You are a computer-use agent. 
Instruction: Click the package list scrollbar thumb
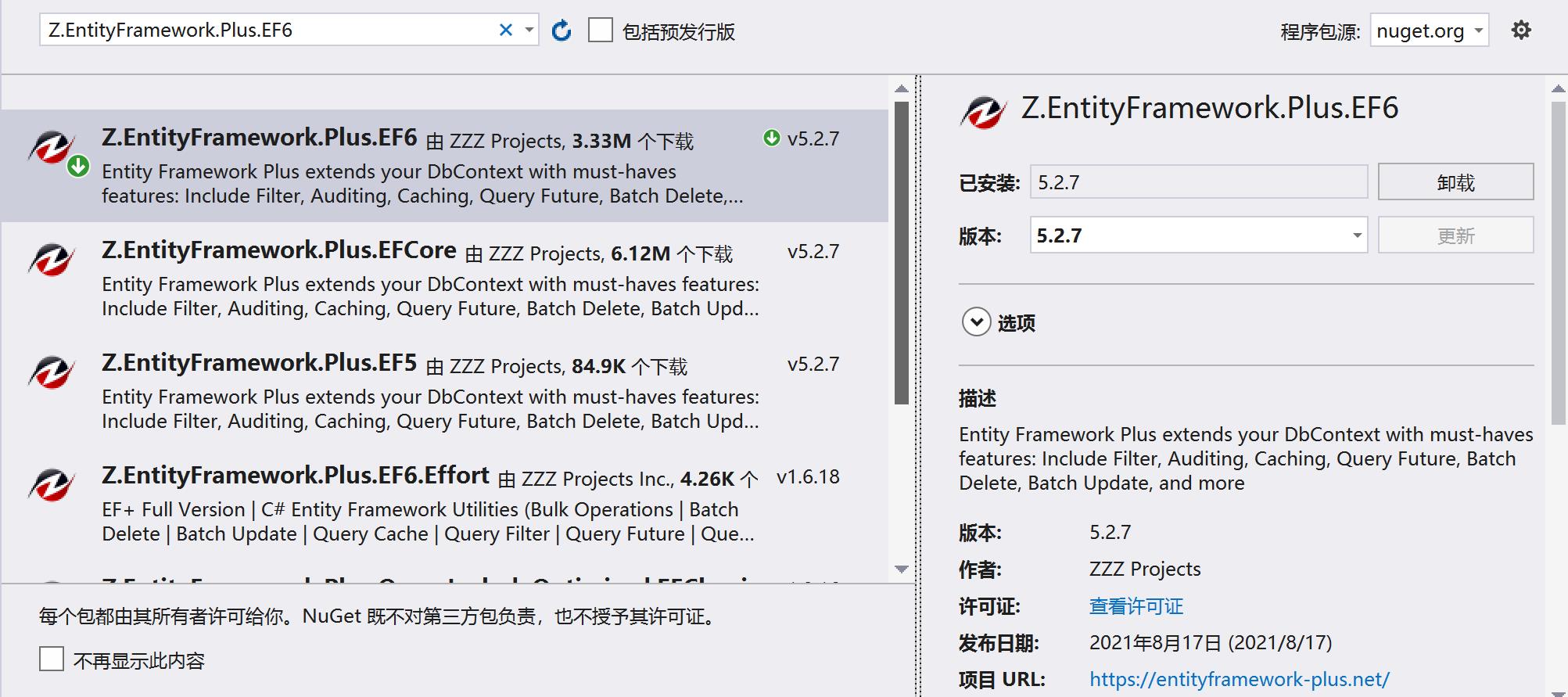click(x=901, y=252)
